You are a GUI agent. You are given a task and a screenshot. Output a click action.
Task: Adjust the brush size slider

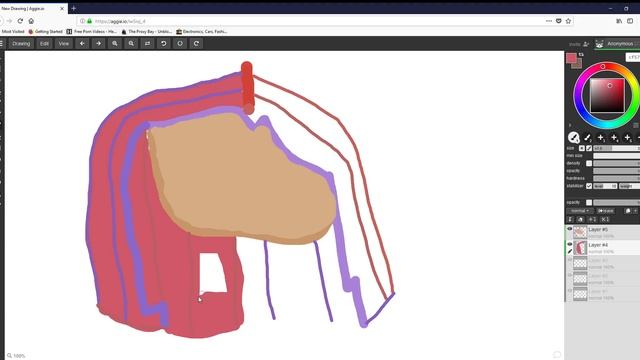coord(616,148)
